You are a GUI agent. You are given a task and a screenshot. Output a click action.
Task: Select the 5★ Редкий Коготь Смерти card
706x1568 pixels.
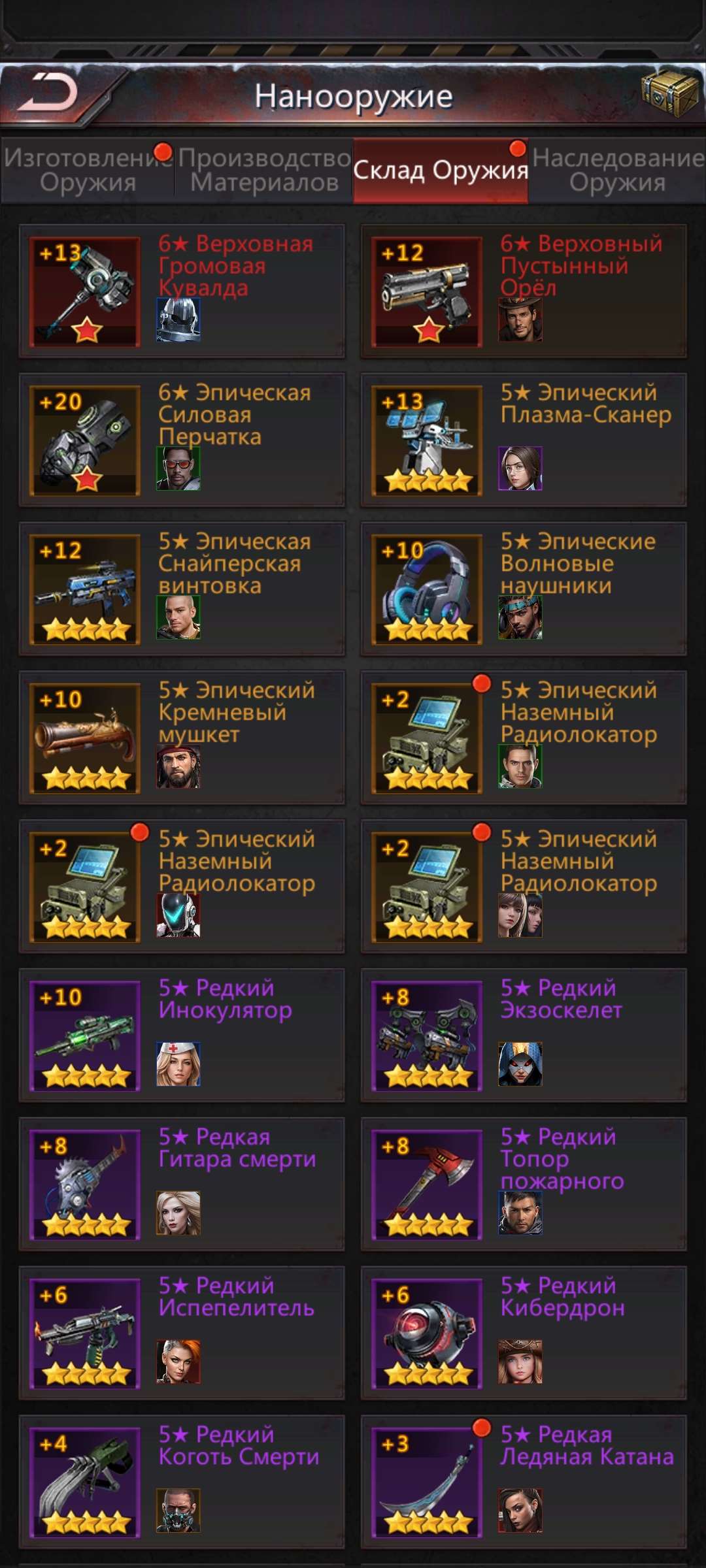[x=182, y=1482]
